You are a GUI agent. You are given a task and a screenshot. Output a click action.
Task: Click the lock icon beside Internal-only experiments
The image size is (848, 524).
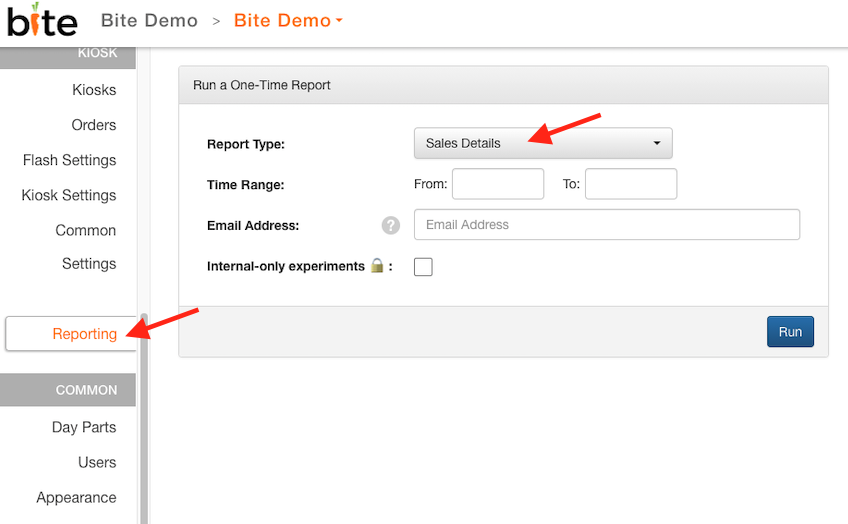pyautogui.click(x=377, y=267)
